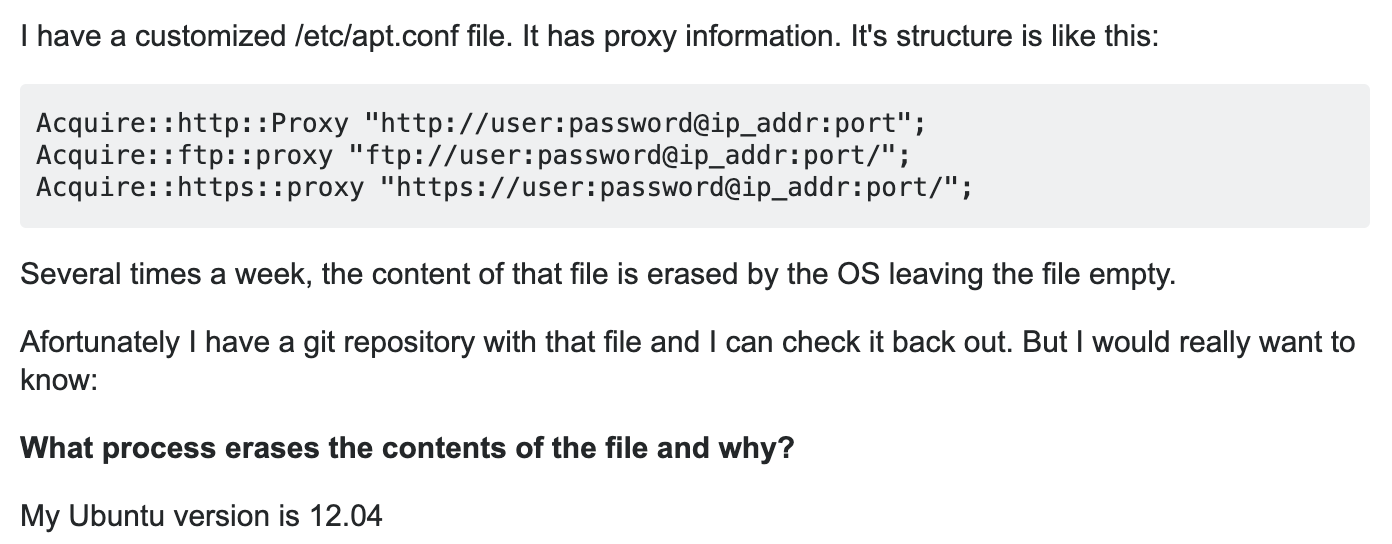This screenshot has height=544, width=1392.
Task: Click empty gray area inside code block
Action: (x=1170, y=156)
